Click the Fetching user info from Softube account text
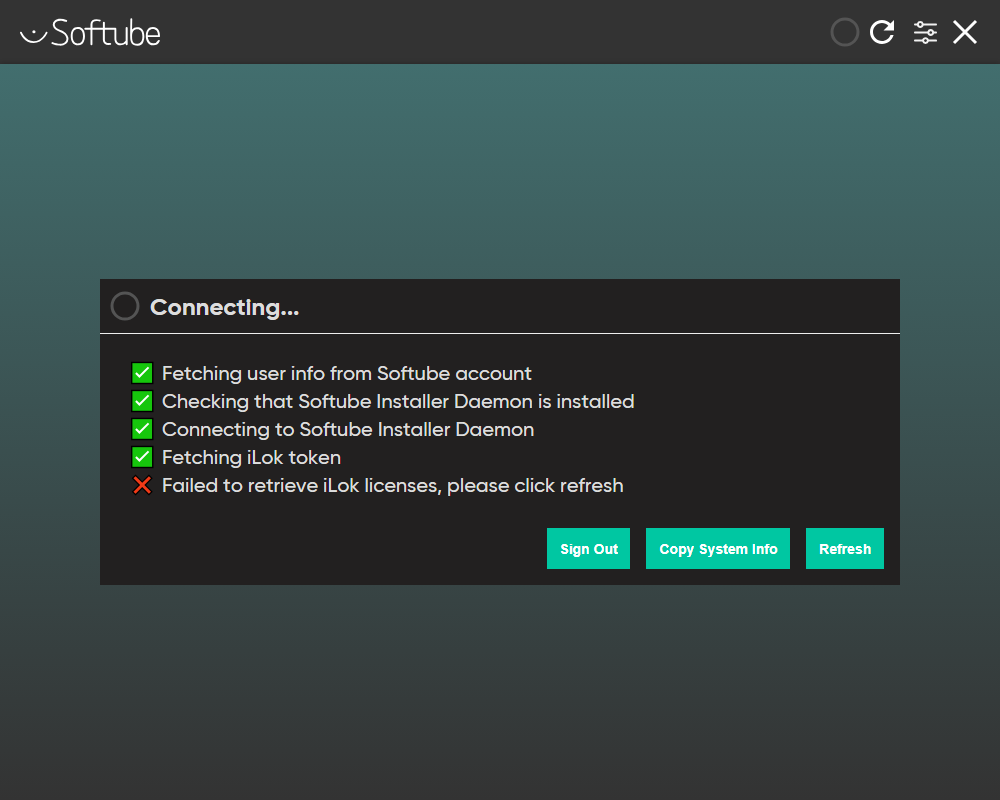This screenshot has height=800, width=1000. [x=347, y=374]
